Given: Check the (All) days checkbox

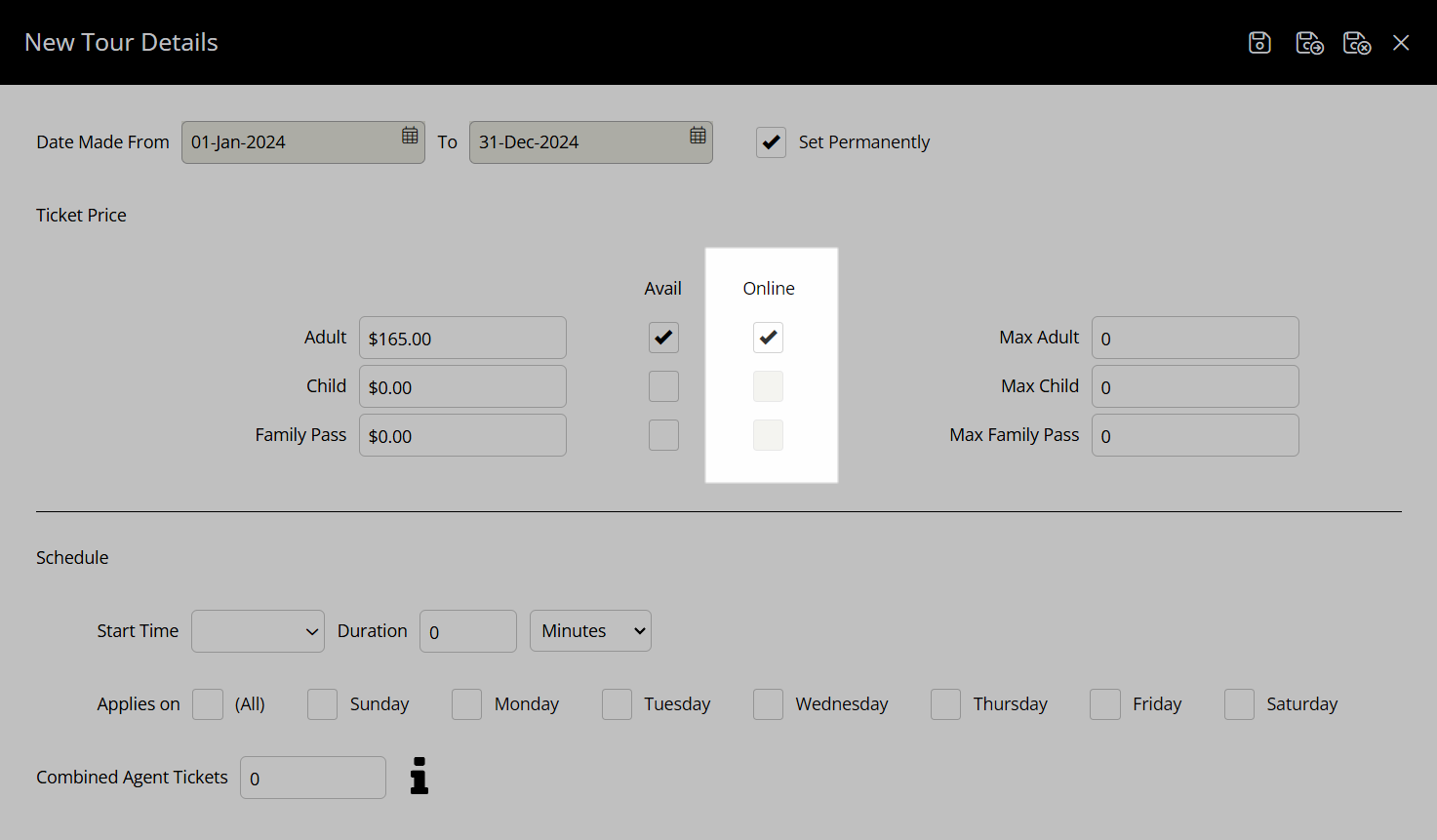Looking at the screenshot, I should pyautogui.click(x=208, y=704).
